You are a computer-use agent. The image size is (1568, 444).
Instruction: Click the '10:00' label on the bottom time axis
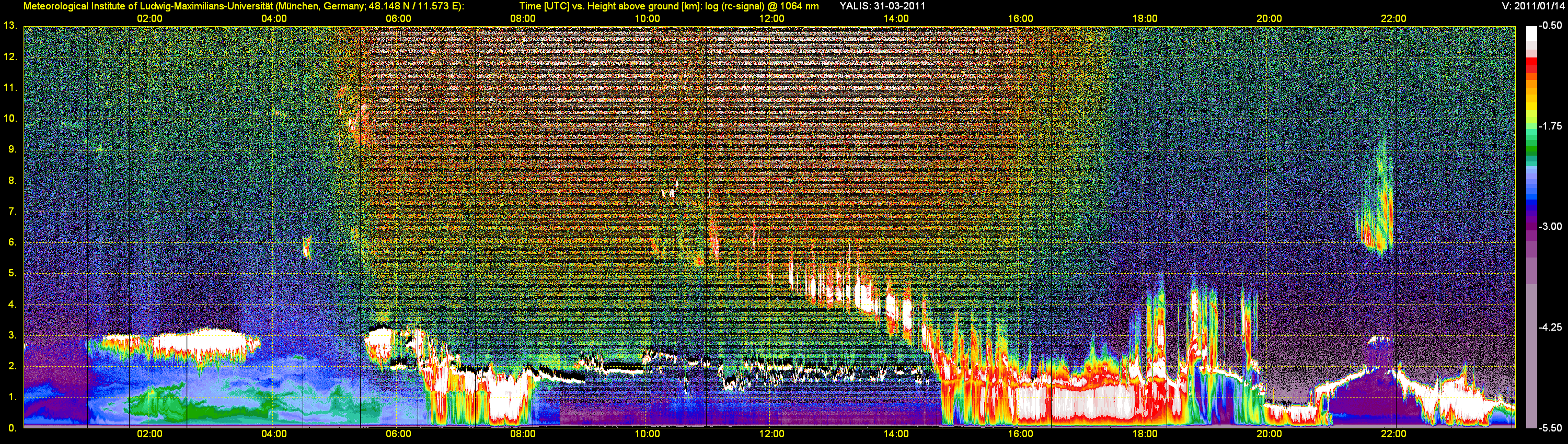tap(647, 434)
